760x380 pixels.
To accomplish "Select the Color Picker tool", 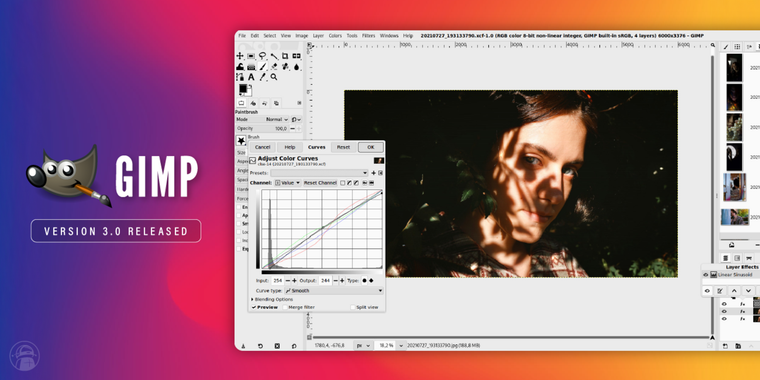I will [x=262, y=77].
